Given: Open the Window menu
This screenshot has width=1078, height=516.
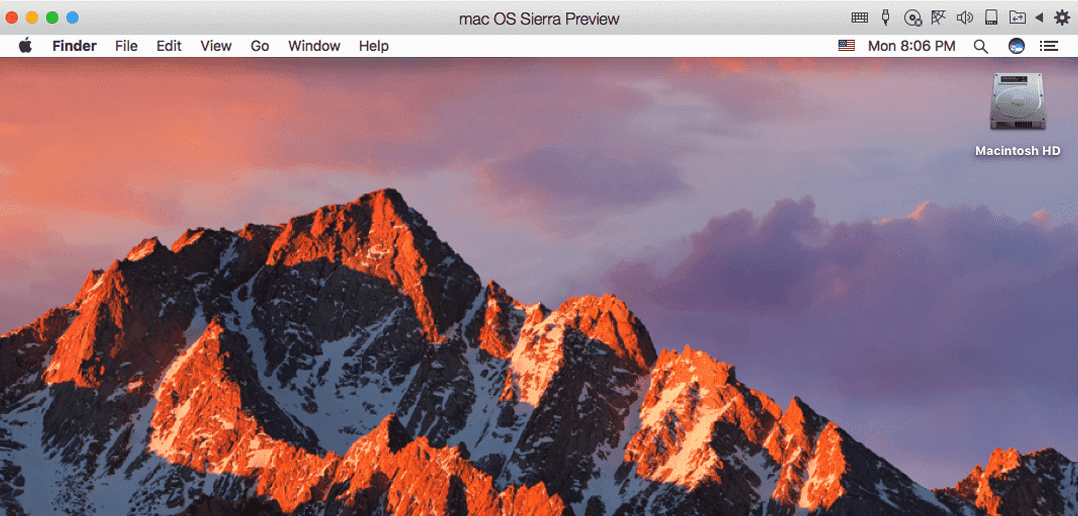Looking at the screenshot, I should click(x=314, y=46).
